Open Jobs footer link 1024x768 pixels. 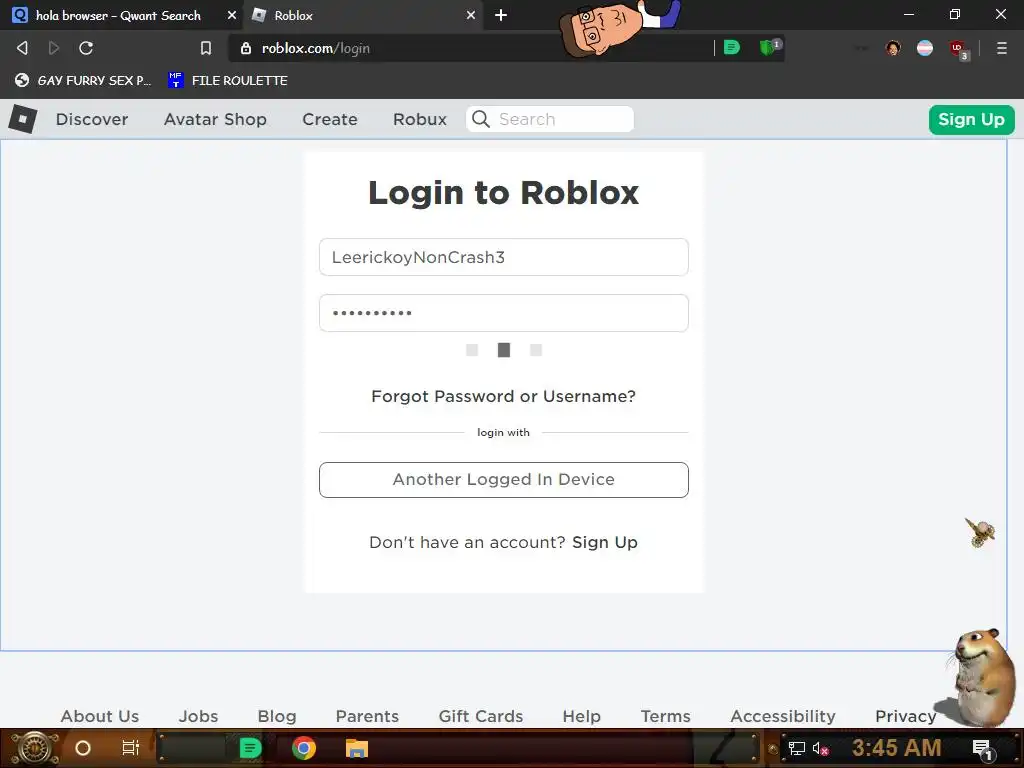pos(199,716)
